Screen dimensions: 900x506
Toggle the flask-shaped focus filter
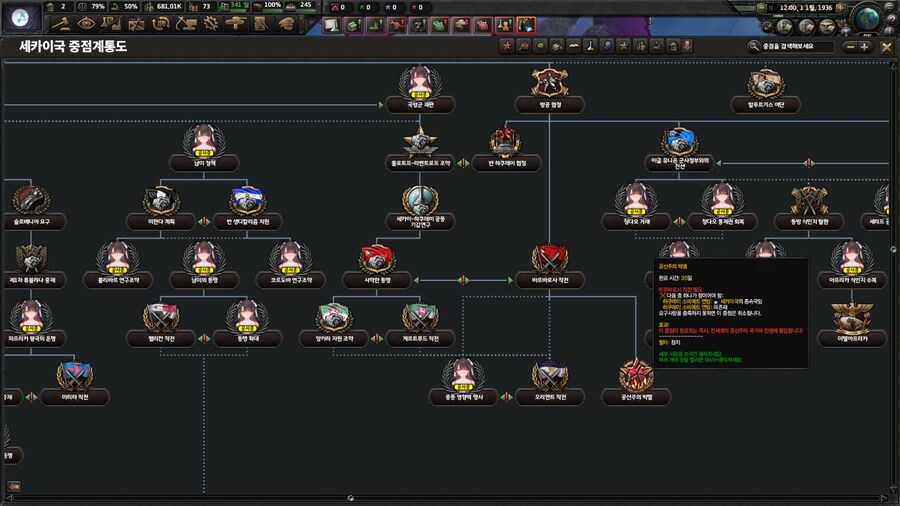point(590,46)
